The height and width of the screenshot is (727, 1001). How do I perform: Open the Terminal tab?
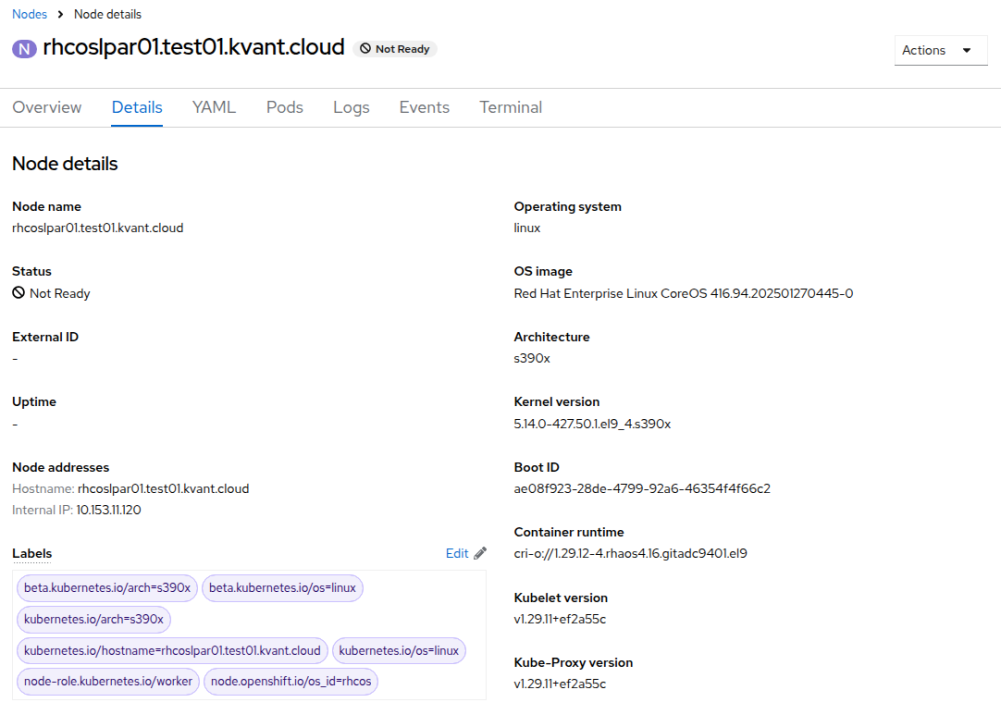tap(510, 107)
